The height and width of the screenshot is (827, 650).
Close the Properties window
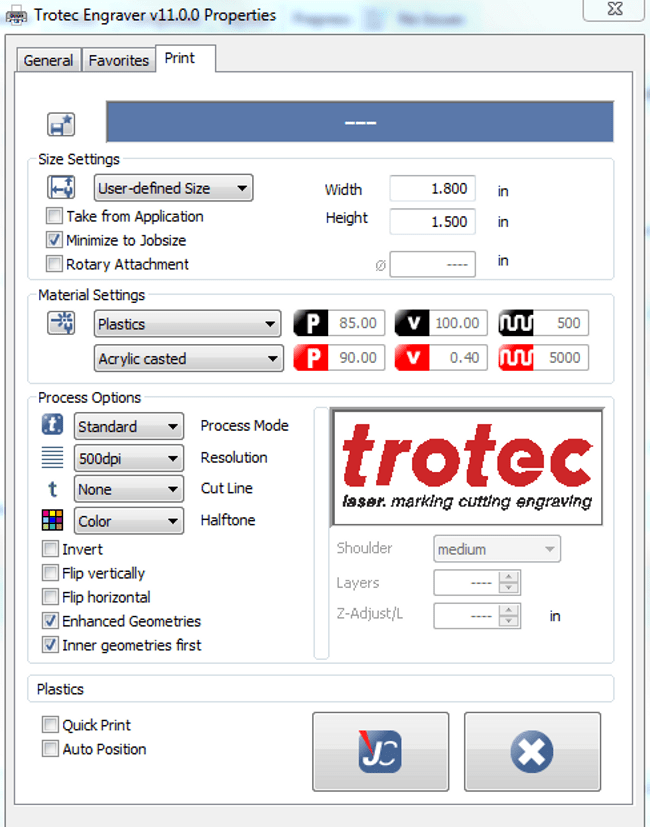(x=615, y=9)
